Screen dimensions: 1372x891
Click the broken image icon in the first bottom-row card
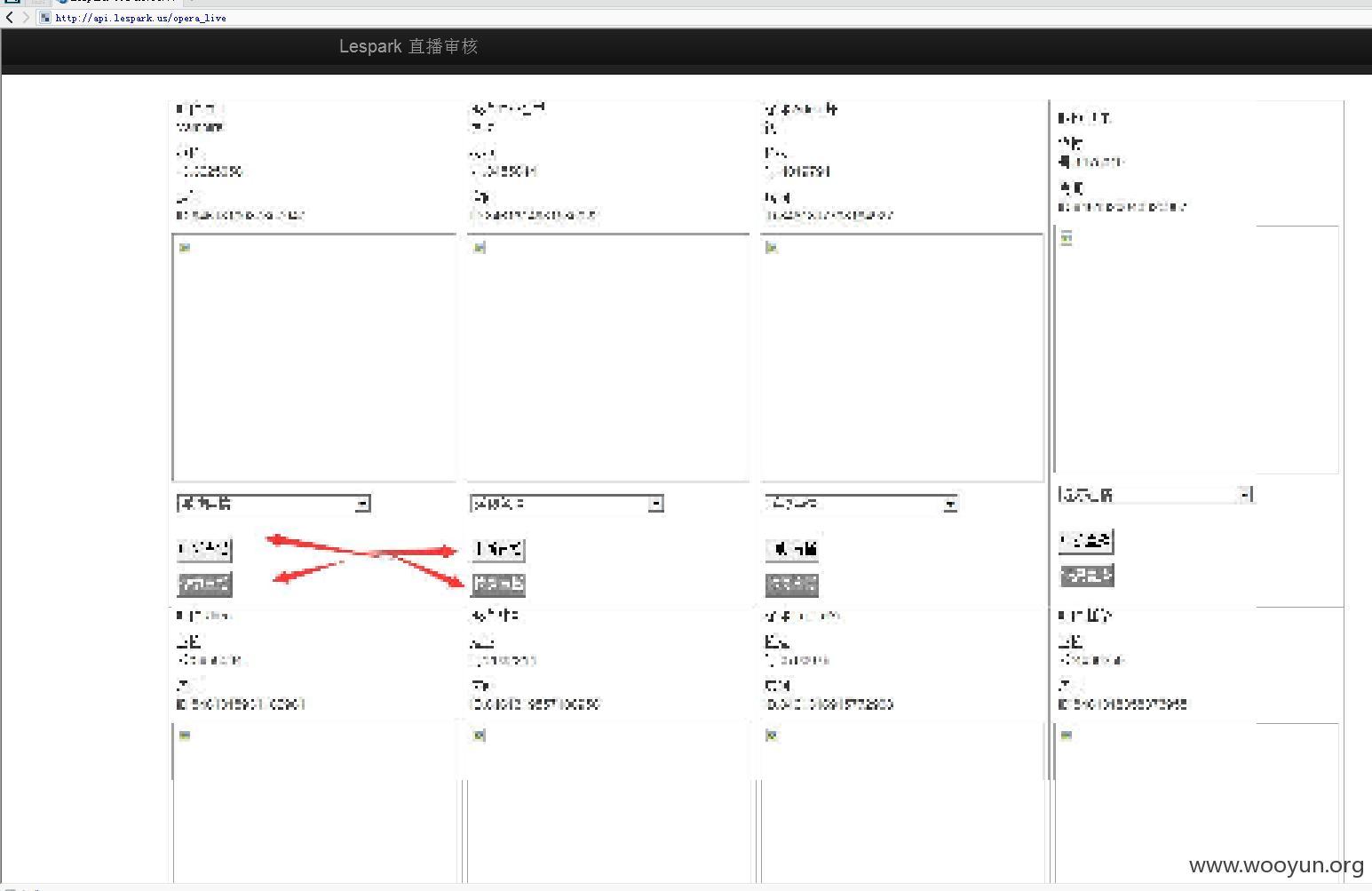185,736
